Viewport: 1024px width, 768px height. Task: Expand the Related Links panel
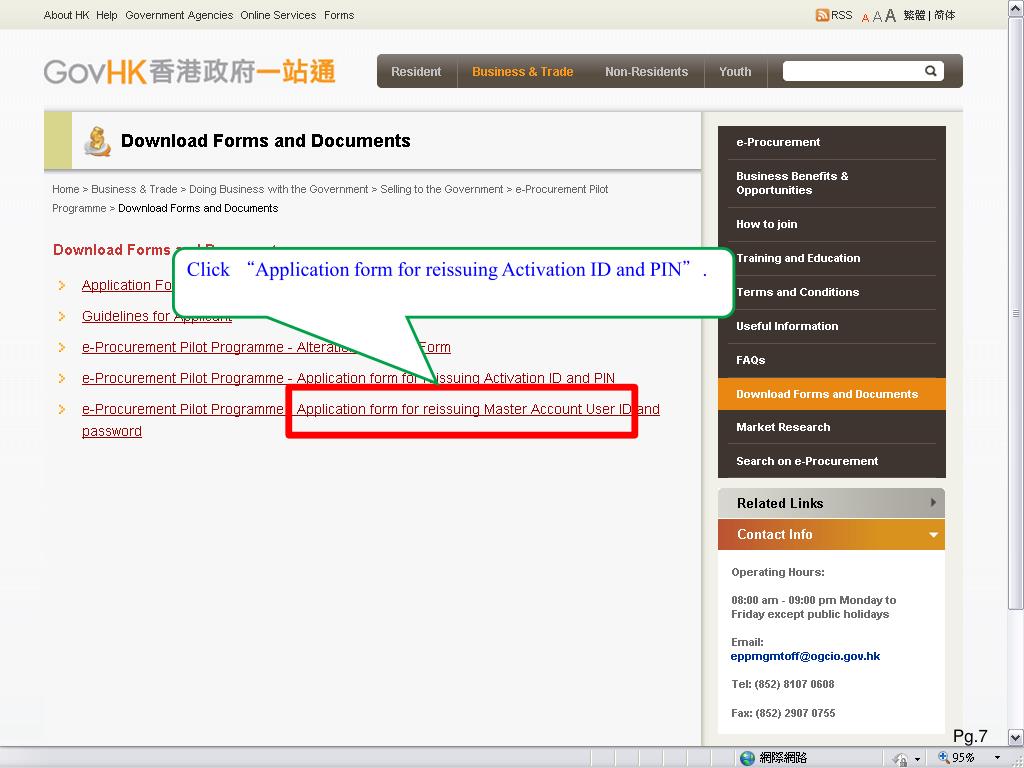[831, 503]
